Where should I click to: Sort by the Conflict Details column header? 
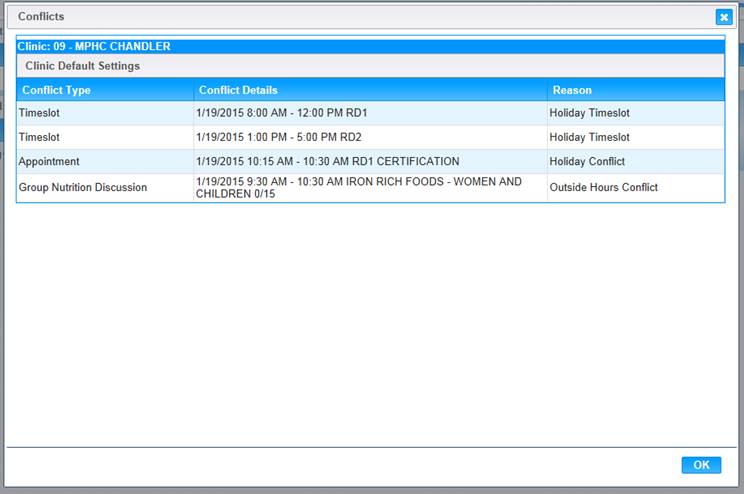coord(370,90)
